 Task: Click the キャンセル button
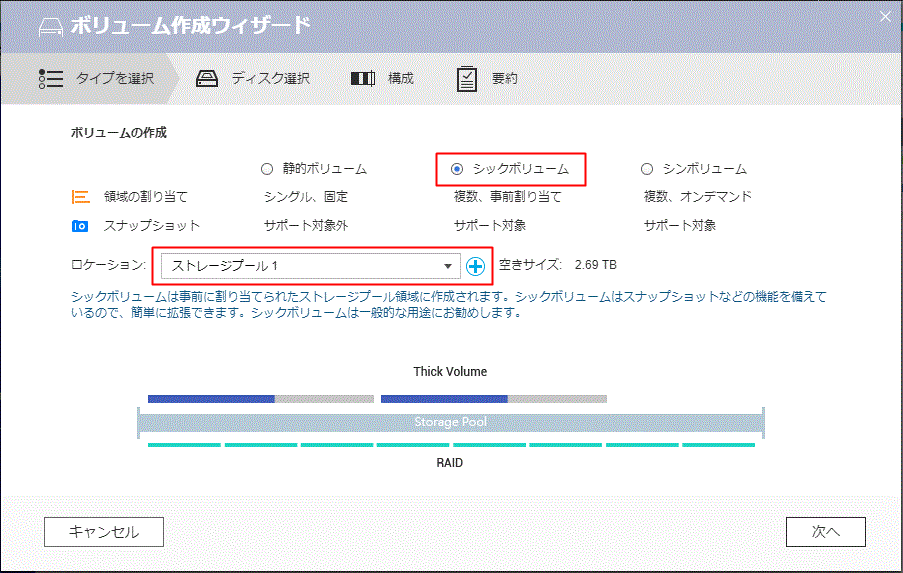[104, 532]
